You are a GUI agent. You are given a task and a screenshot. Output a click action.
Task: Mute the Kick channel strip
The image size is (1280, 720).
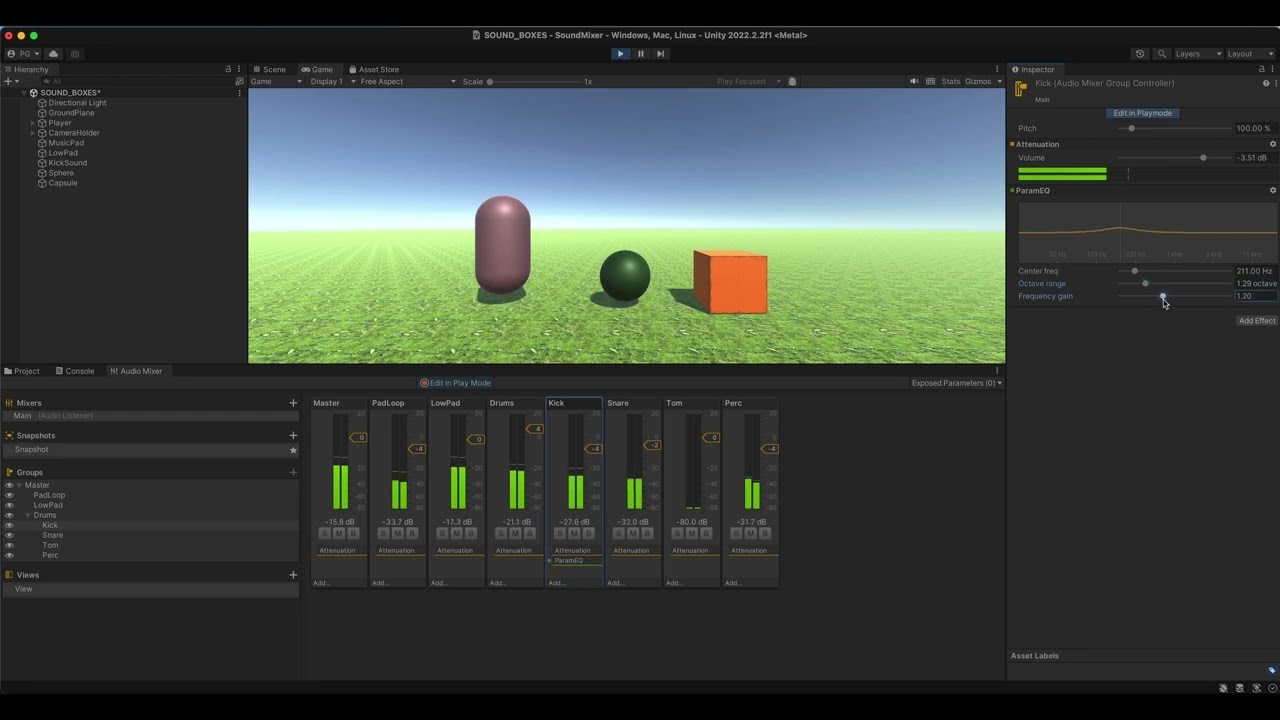[x=574, y=534]
